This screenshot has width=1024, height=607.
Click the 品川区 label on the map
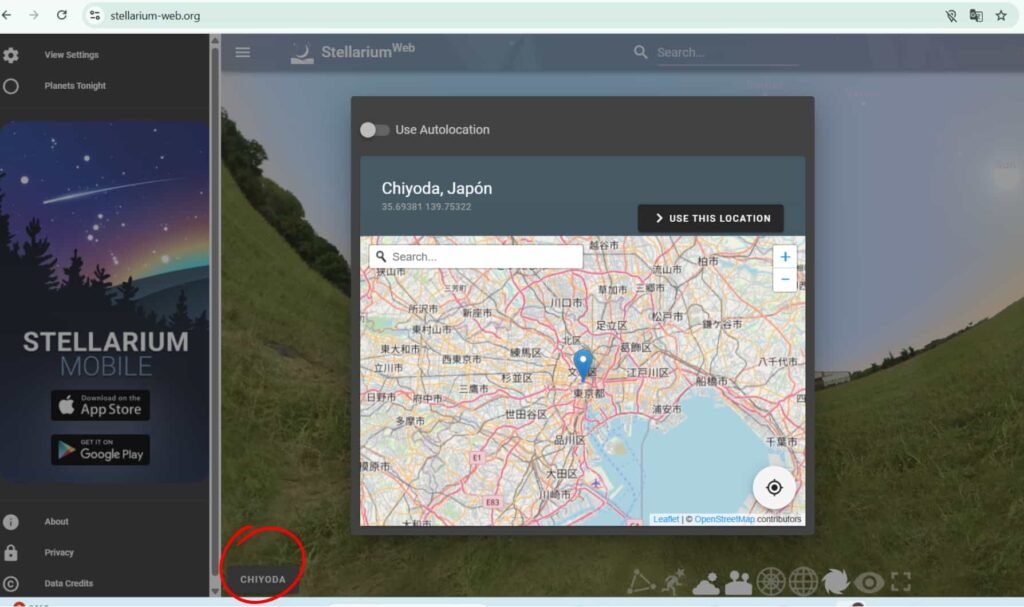pos(569,440)
